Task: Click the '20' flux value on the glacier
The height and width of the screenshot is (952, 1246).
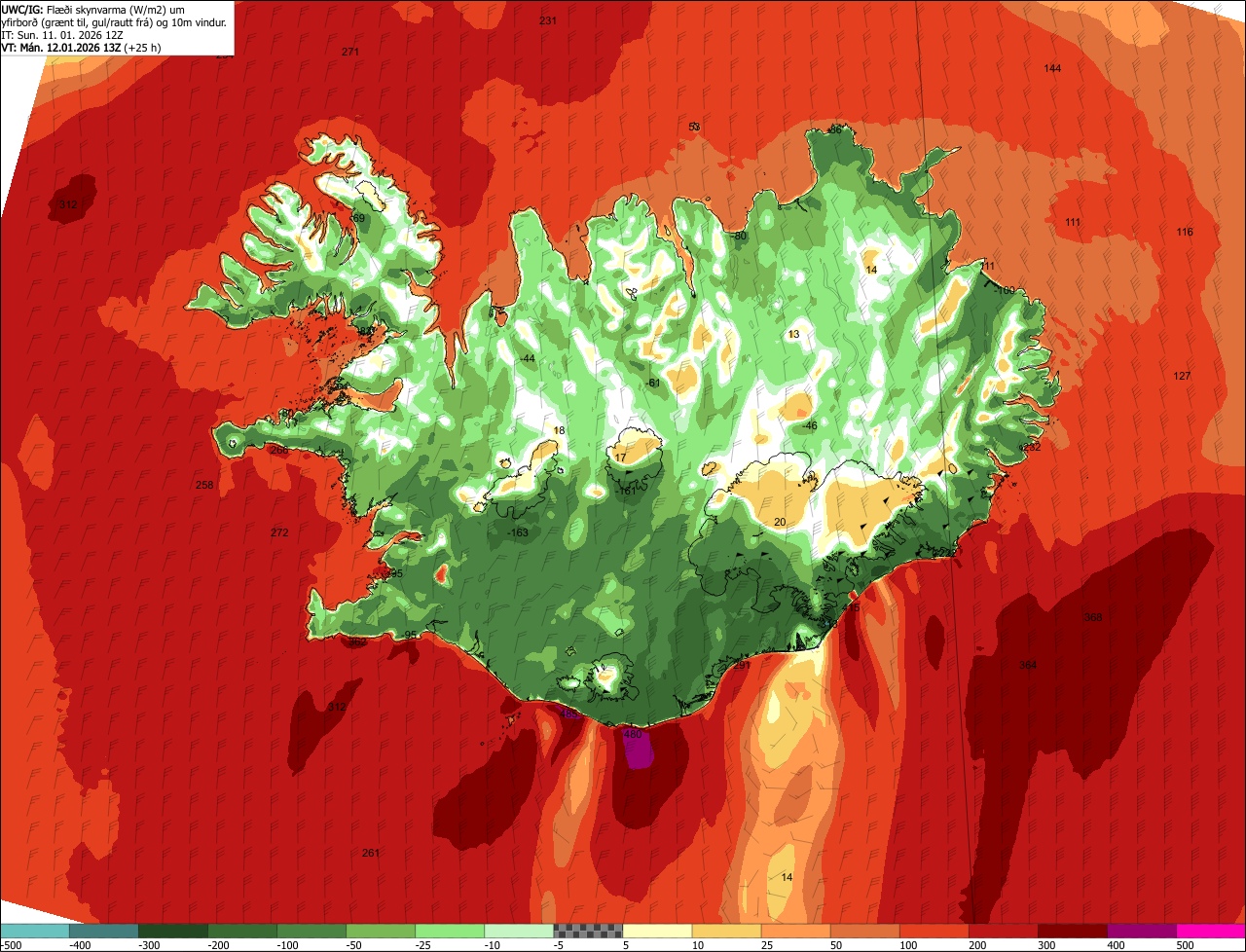Action: [779, 523]
